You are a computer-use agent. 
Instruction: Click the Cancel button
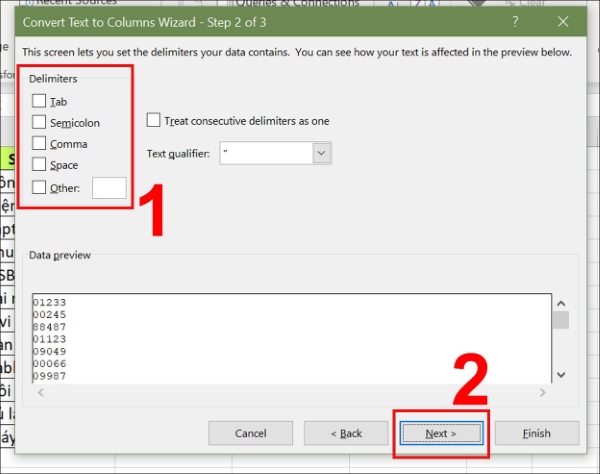pyautogui.click(x=251, y=433)
